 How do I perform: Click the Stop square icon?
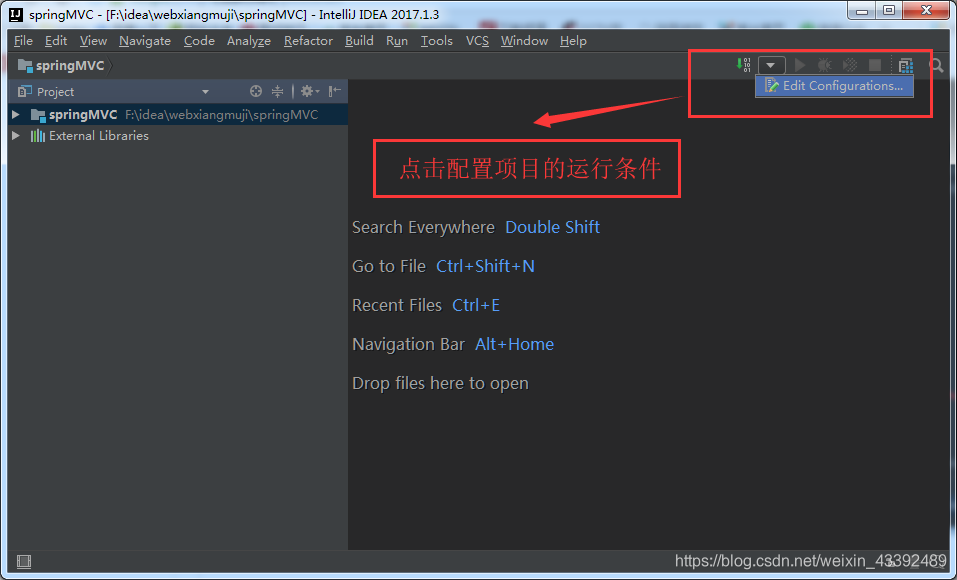(x=875, y=65)
